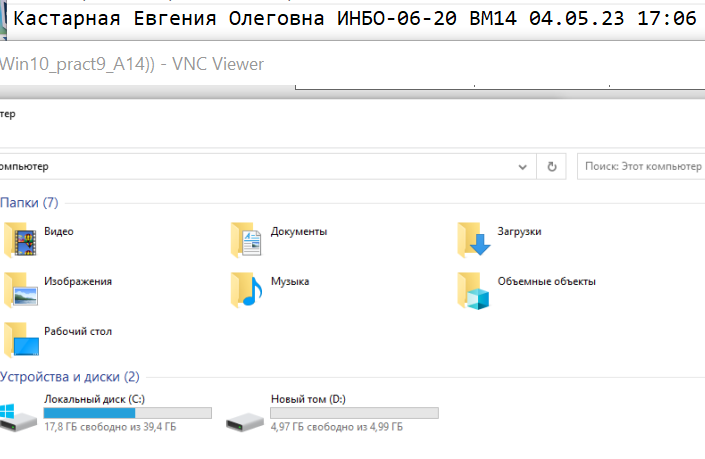Select the Видео label

[x=59, y=232]
